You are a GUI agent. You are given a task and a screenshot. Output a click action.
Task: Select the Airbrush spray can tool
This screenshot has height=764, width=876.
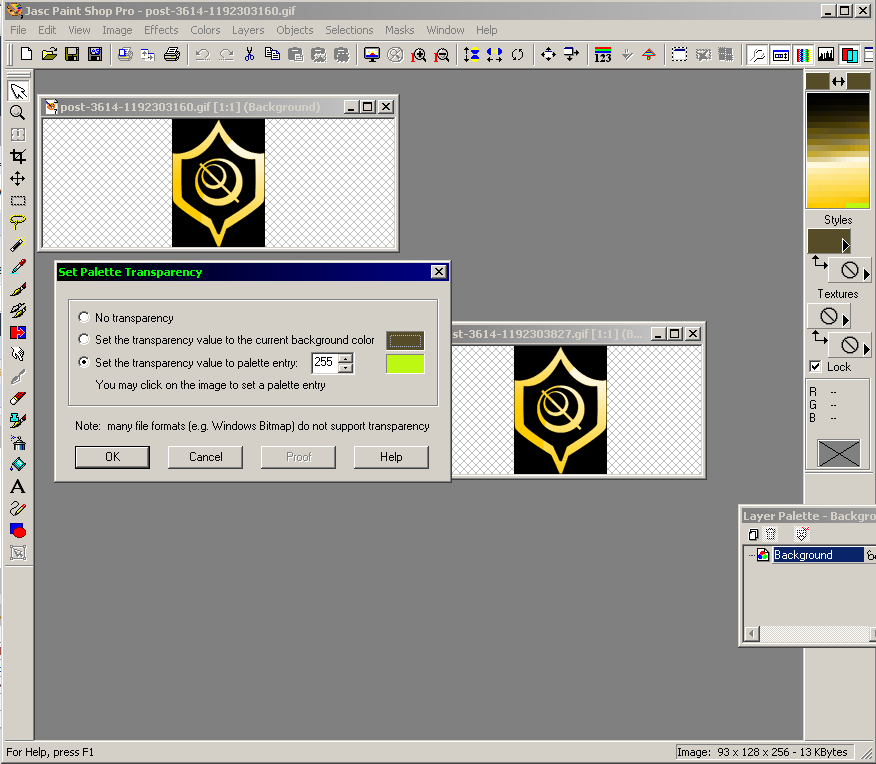[18, 443]
